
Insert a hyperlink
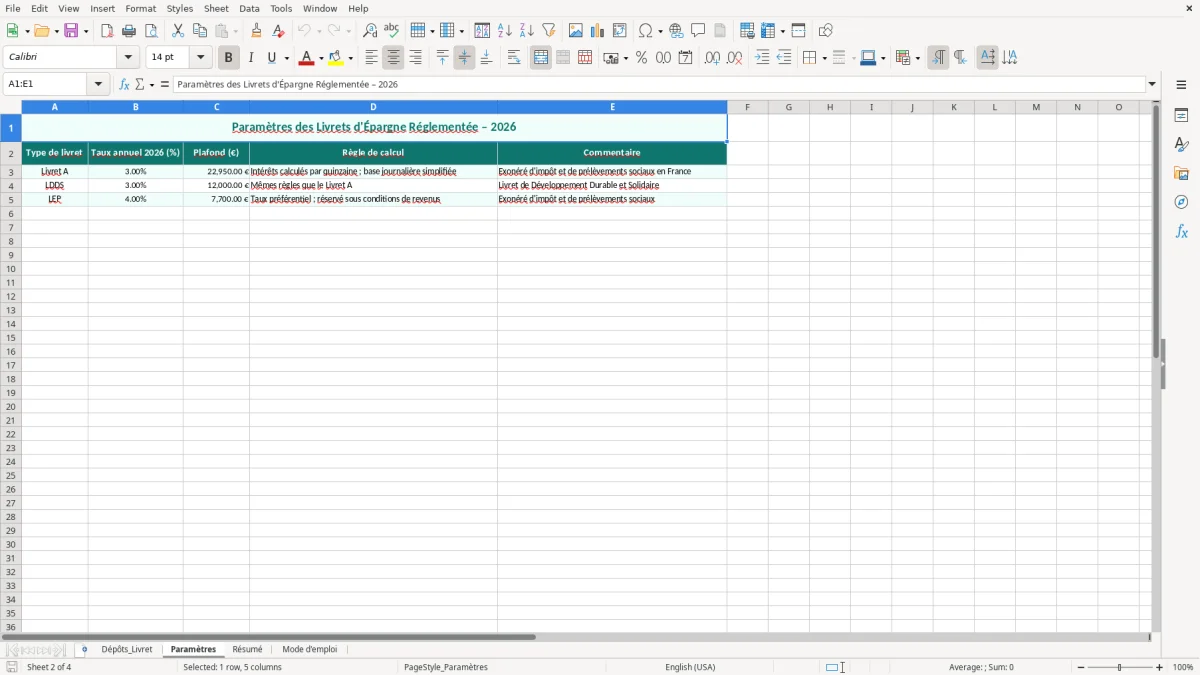tap(676, 31)
